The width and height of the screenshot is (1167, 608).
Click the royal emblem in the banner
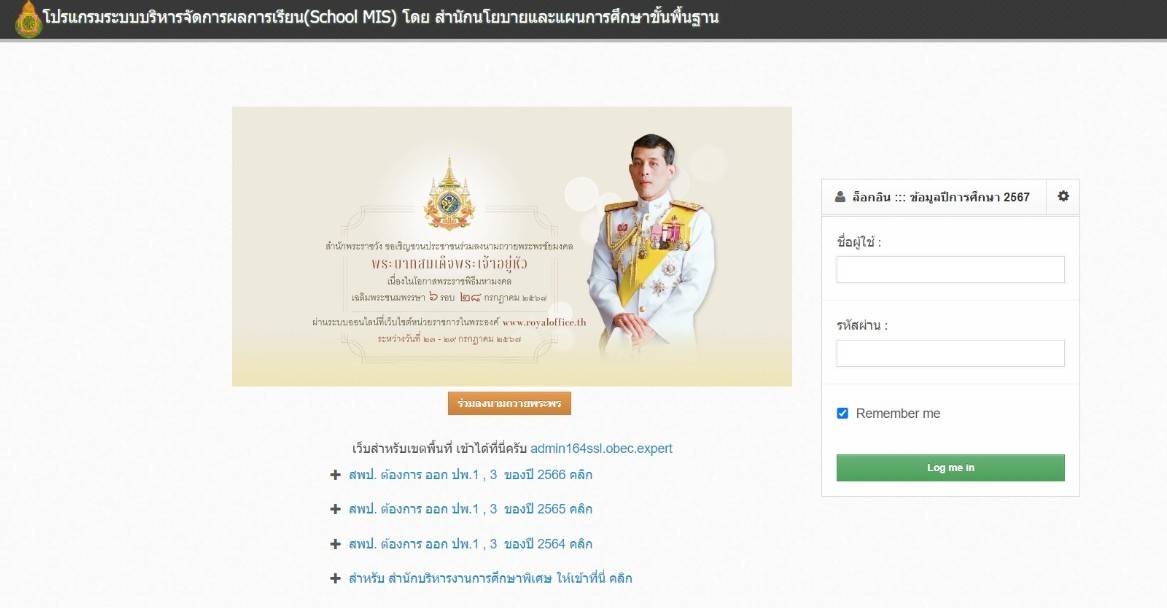pyautogui.click(x=449, y=193)
